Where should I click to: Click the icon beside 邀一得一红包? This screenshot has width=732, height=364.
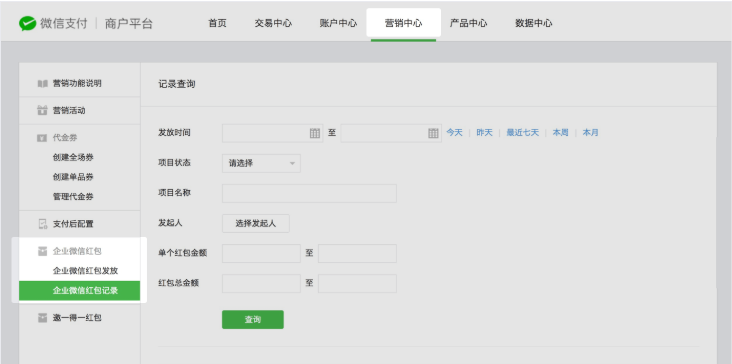(42, 318)
